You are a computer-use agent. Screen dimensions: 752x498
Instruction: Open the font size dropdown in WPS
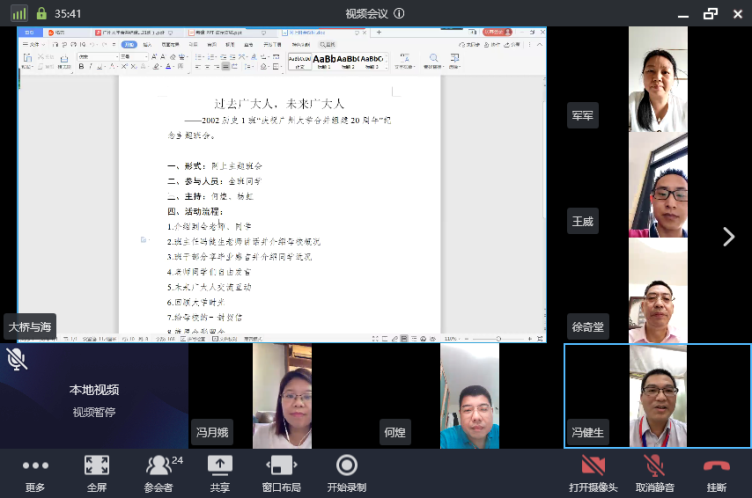(x=146, y=57)
